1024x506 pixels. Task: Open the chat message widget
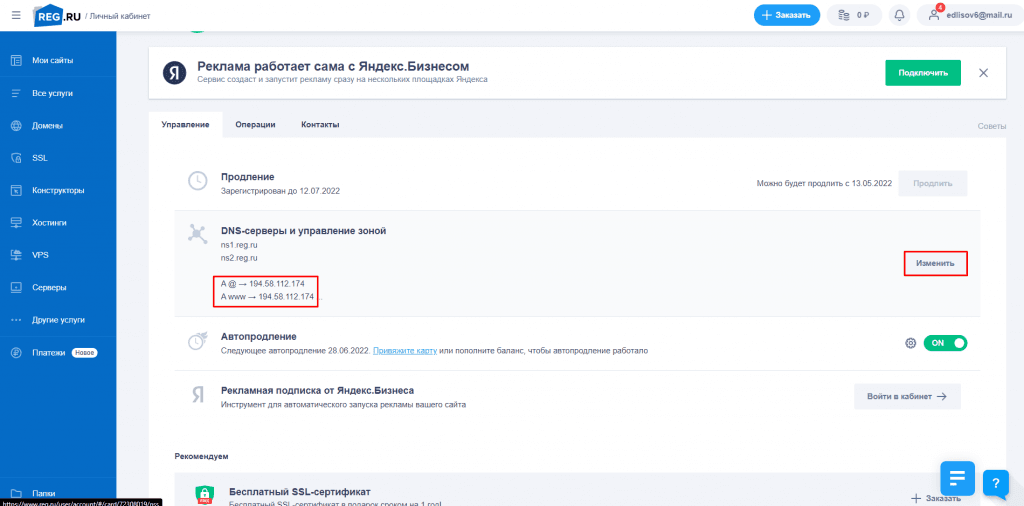(x=957, y=479)
